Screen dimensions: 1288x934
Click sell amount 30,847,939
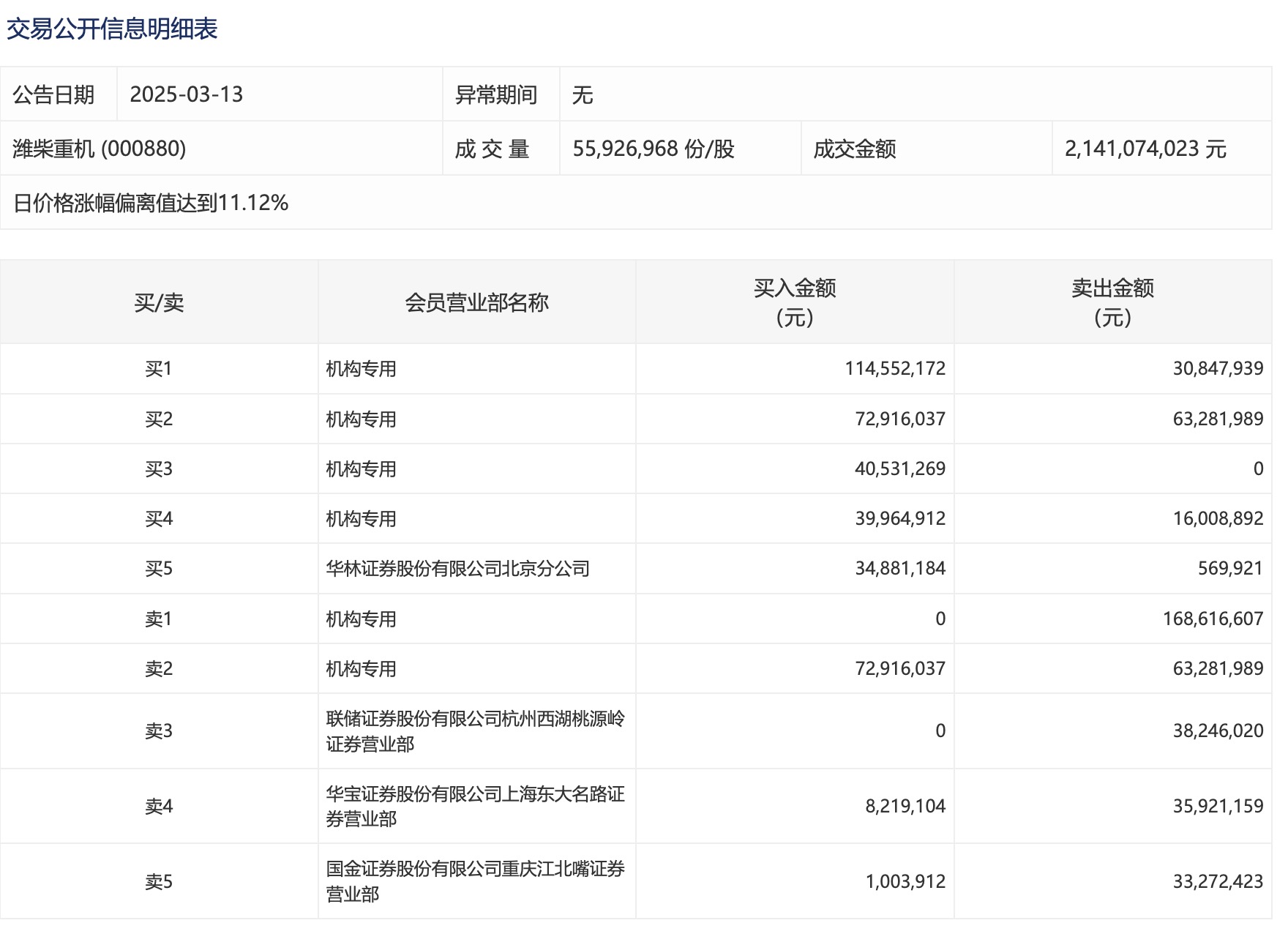tap(1218, 368)
